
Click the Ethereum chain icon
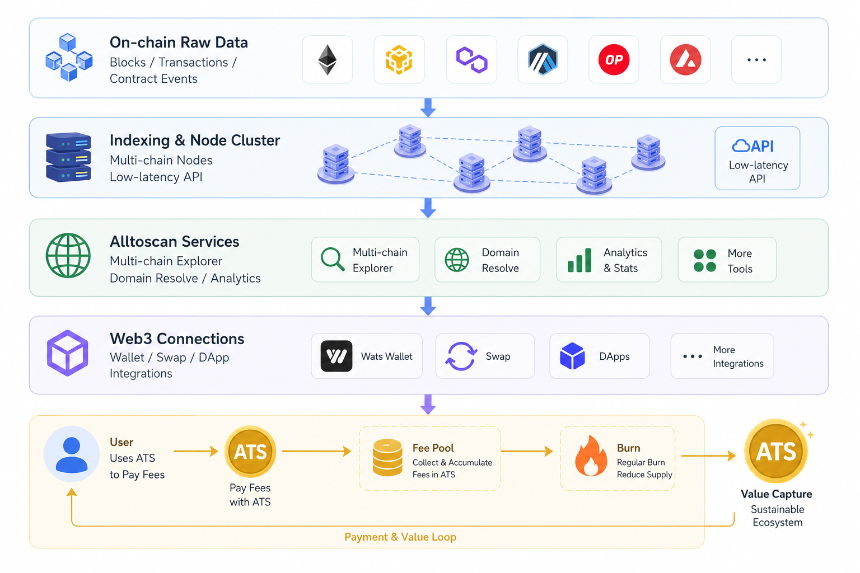[327, 60]
